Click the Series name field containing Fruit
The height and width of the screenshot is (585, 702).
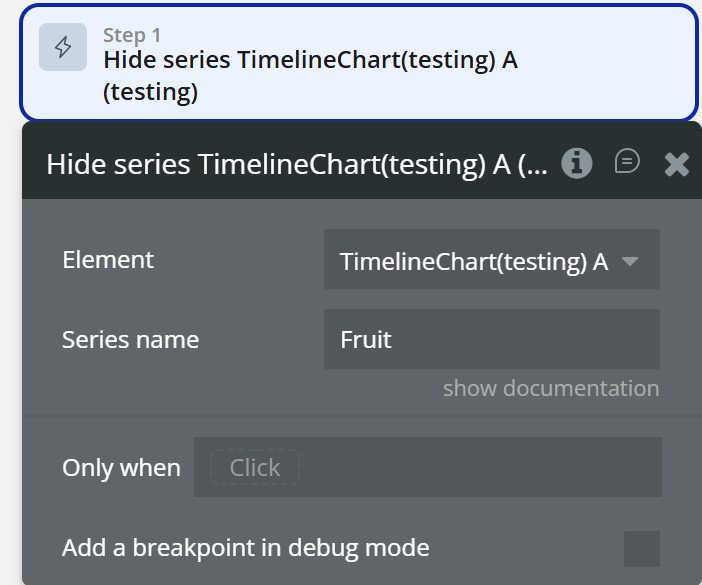(x=491, y=339)
